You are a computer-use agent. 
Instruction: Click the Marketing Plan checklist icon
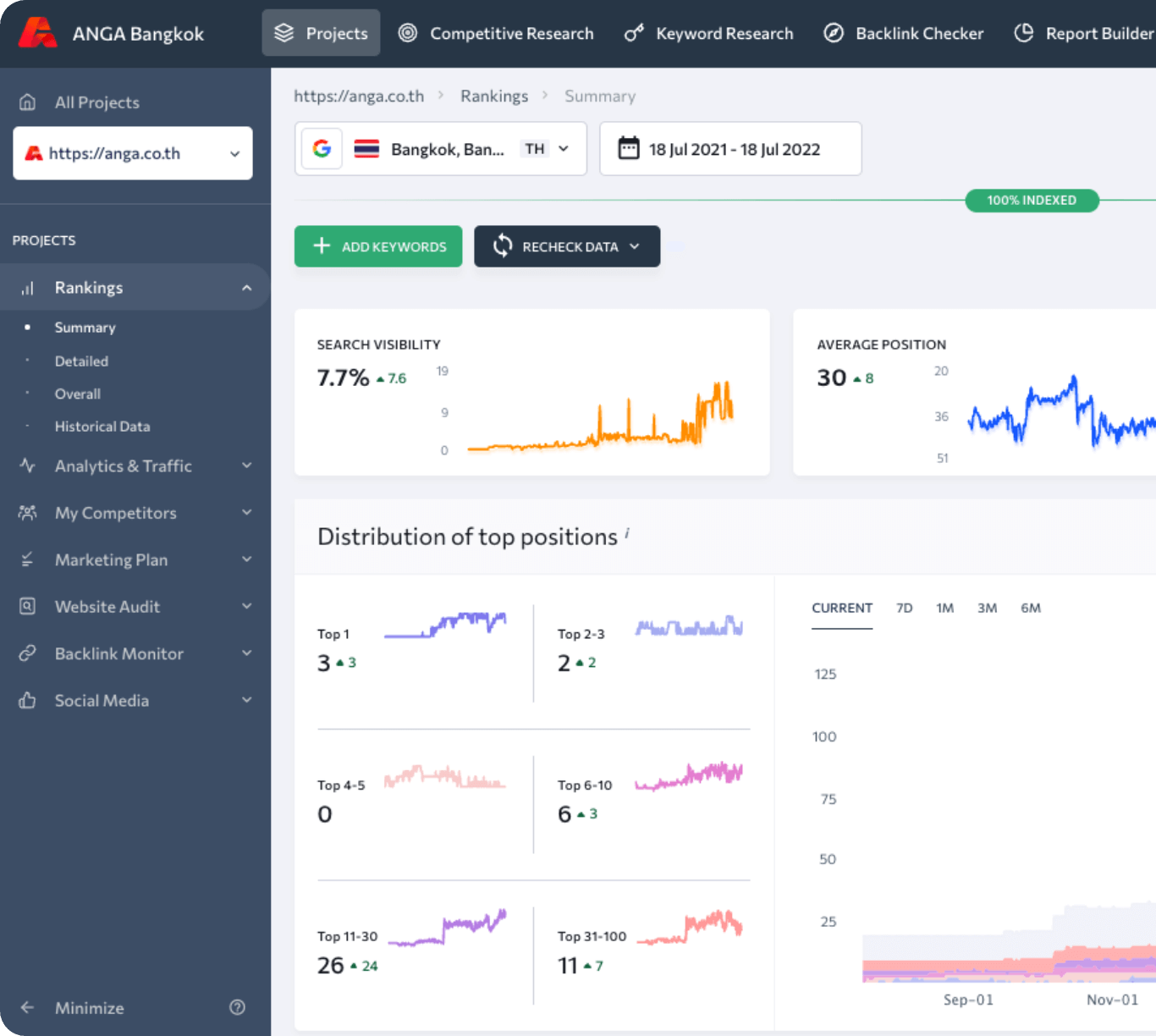(28, 559)
